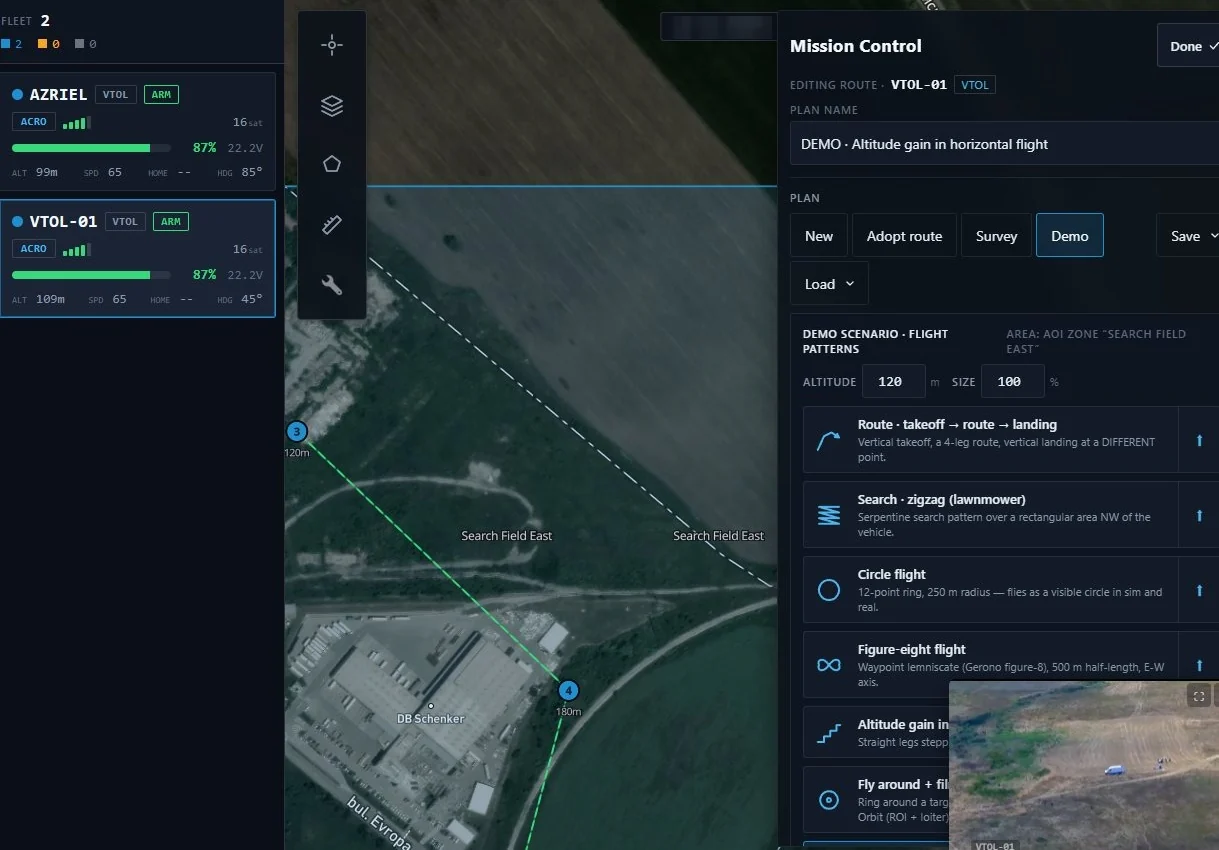Open the wrench settings tool

332,286
